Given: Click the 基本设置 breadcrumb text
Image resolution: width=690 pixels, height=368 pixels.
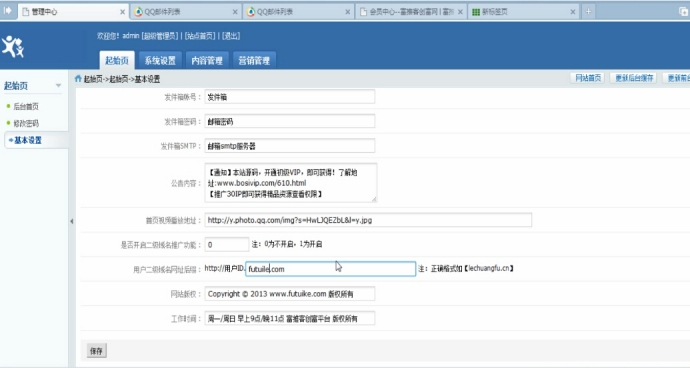Looking at the screenshot, I should click(147, 79).
